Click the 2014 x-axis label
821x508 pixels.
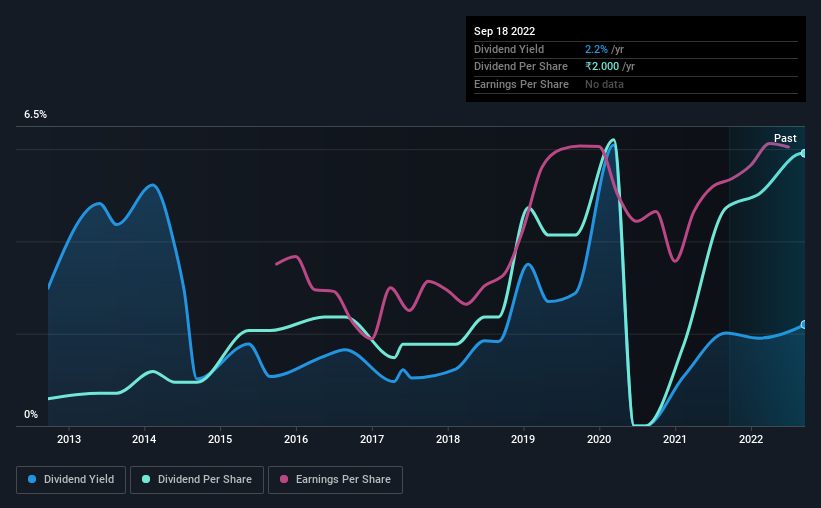[x=144, y=439]
